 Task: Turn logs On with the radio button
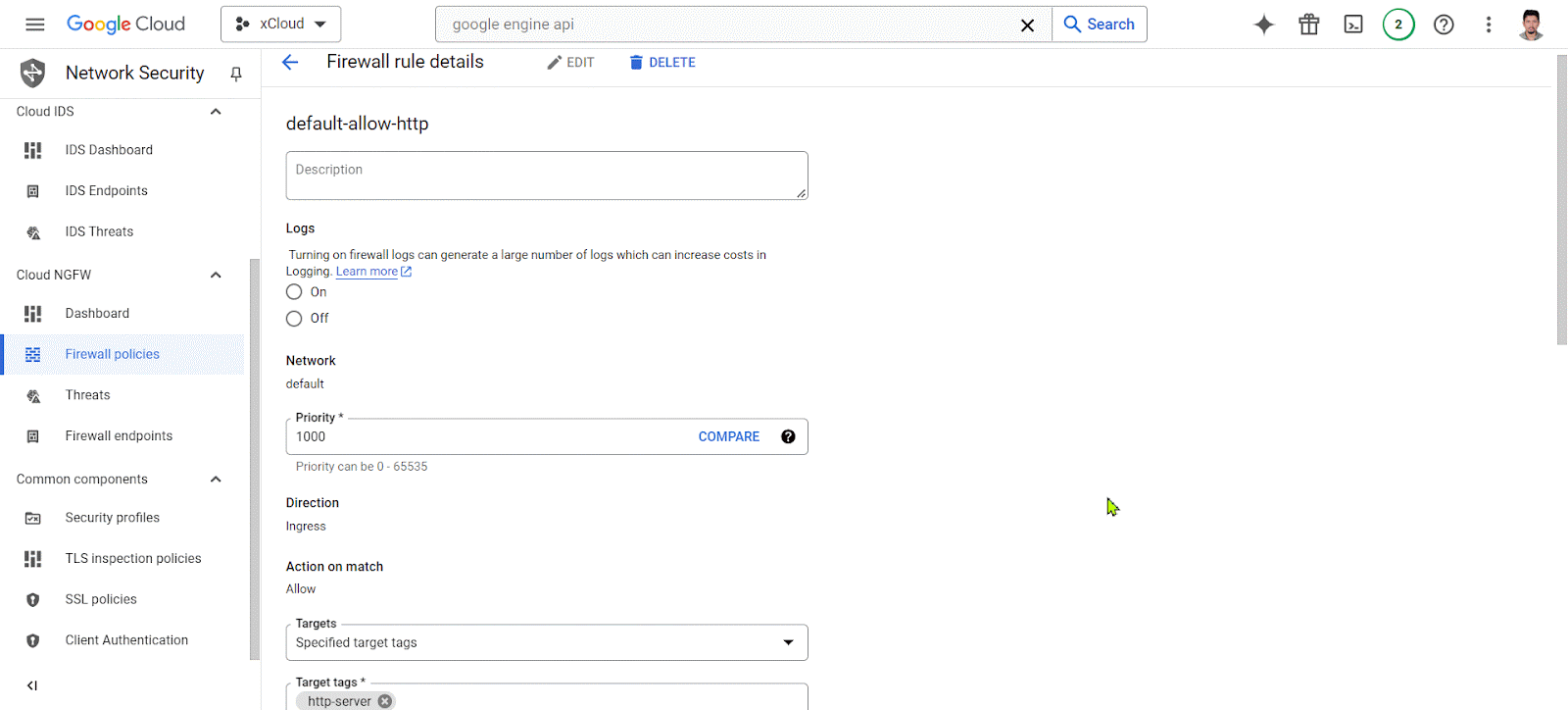pyautogui.click(x=293, y=291)
